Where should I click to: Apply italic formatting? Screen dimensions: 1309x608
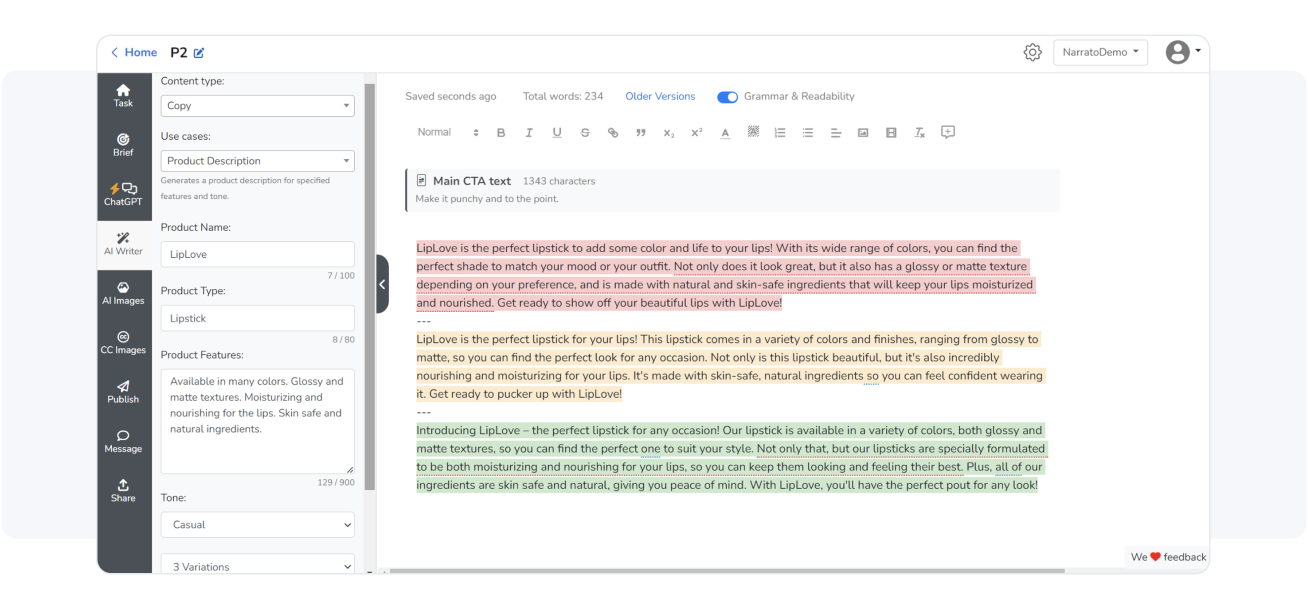529,133
